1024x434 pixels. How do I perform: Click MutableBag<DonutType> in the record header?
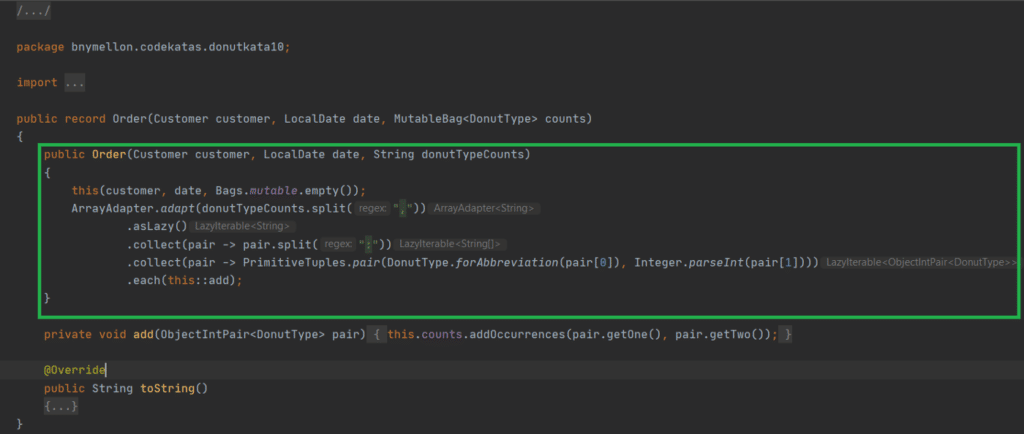(466, 119)
